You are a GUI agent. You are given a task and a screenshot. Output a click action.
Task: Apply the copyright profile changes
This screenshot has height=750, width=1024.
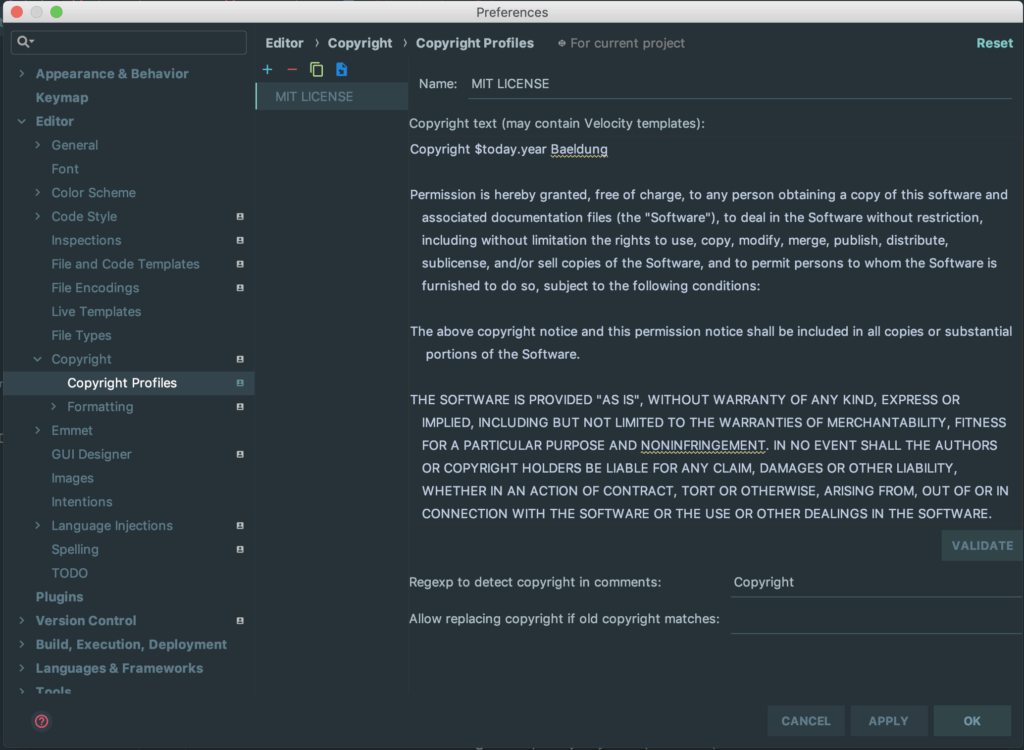click(888, 720)
